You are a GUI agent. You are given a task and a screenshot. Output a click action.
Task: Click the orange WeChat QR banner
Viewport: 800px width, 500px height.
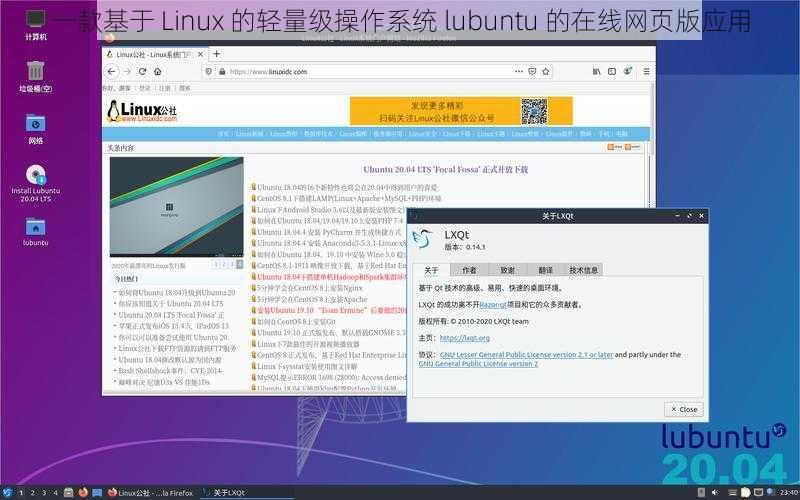[x=461, y=111]
